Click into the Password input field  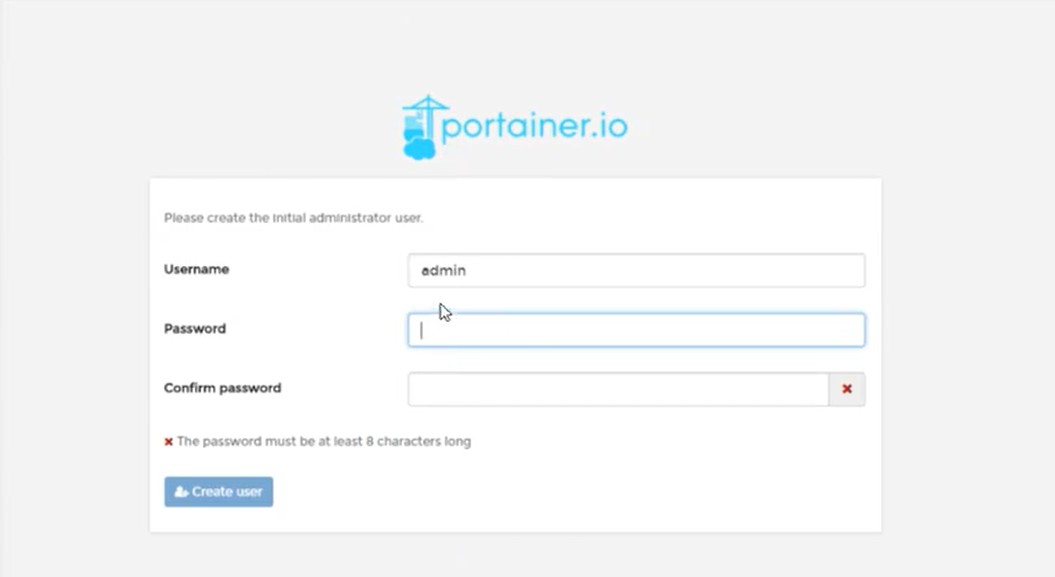pyautogui.click(x=636, y=330)
